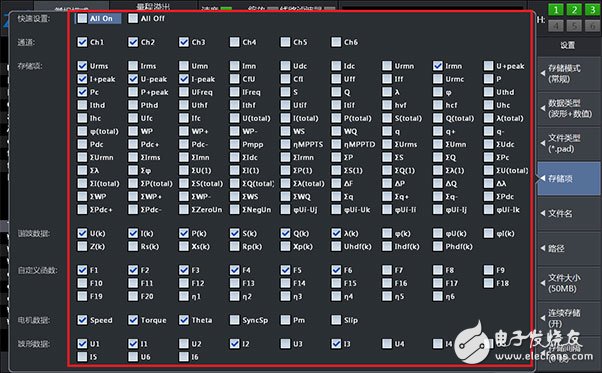
Task: Expand the 文件类型 (*.pad) side option
Action: coord(569,143)
